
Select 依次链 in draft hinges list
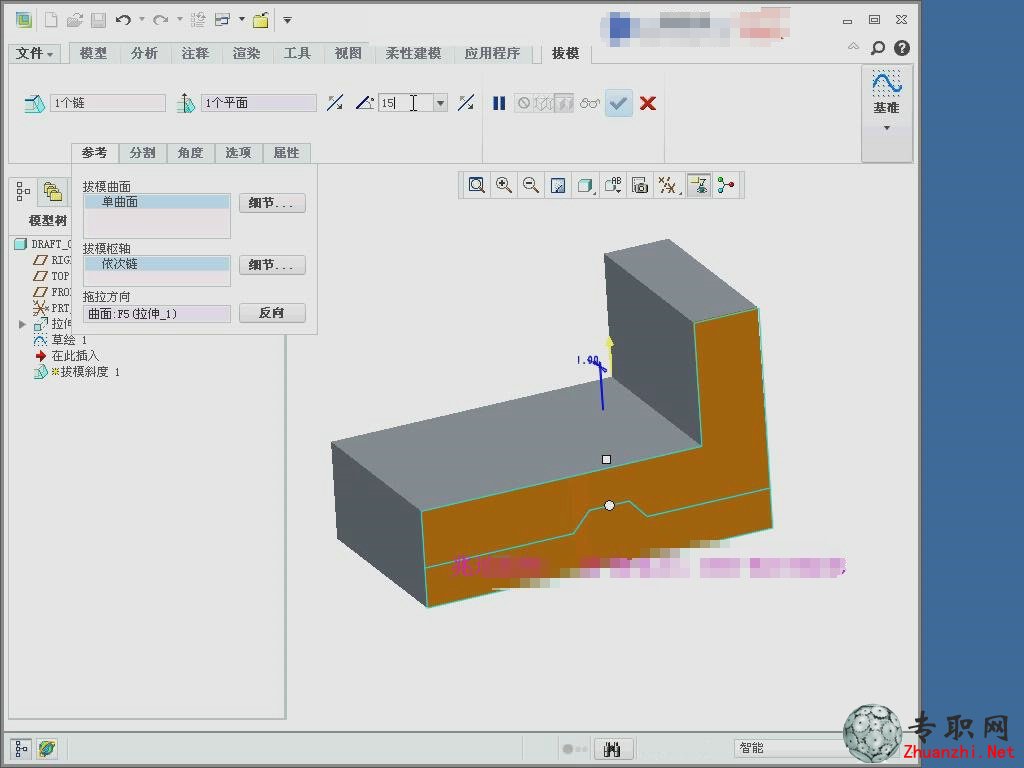pos(157,264)
